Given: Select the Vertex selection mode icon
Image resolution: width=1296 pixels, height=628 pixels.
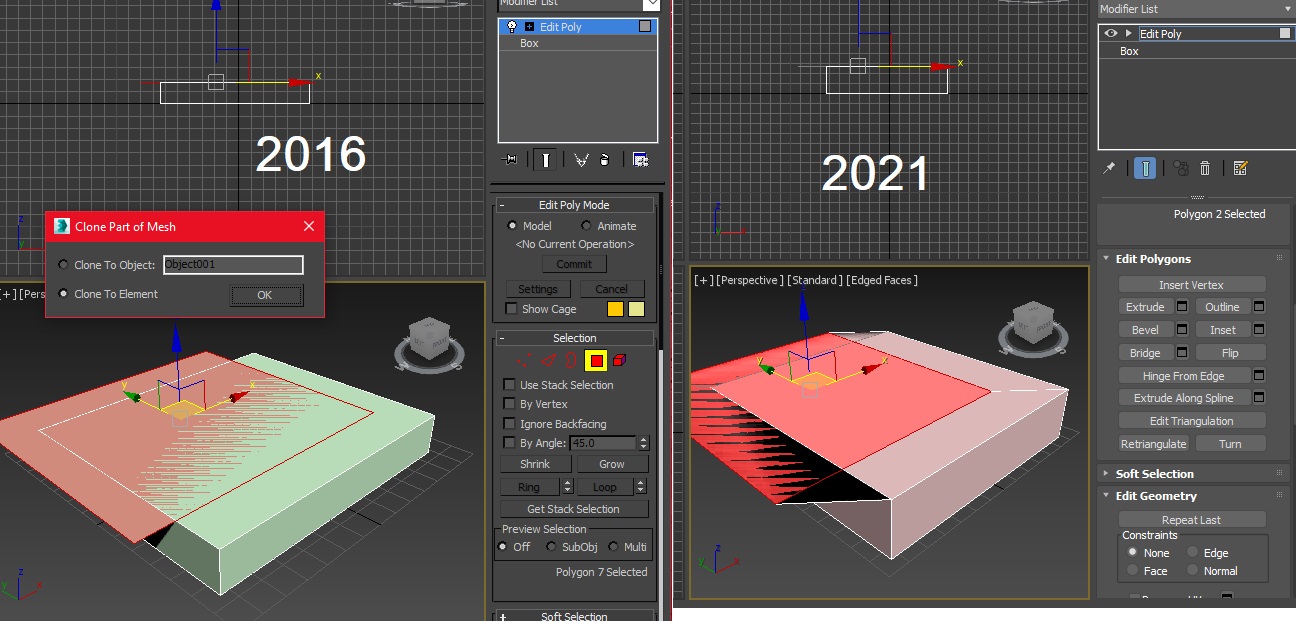Looking at the screenshot, I should tap(524, 360).
